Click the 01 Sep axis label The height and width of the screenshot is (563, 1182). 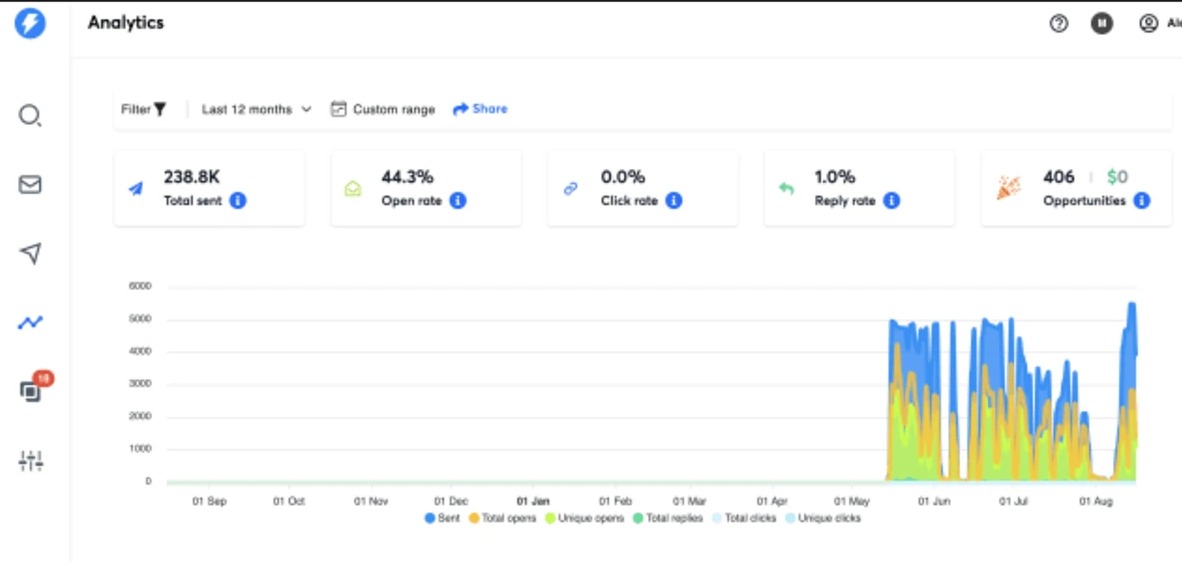(x=209, y=501)
